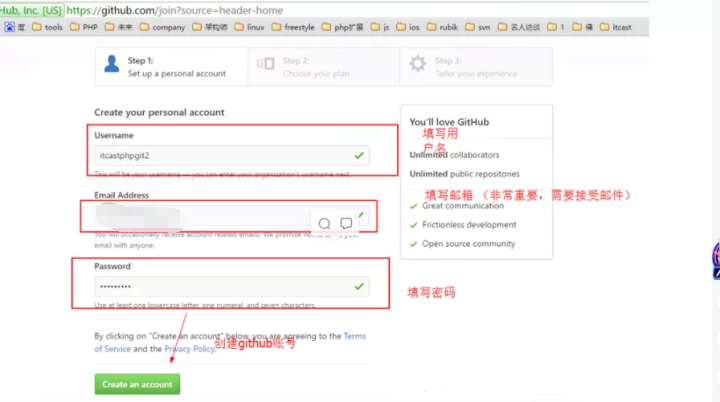This screenshot has height=402, width=720.
Task: Click the GitHub, Inc. [US] security badge
Action: pyautogui.click(x=31, y=10)
